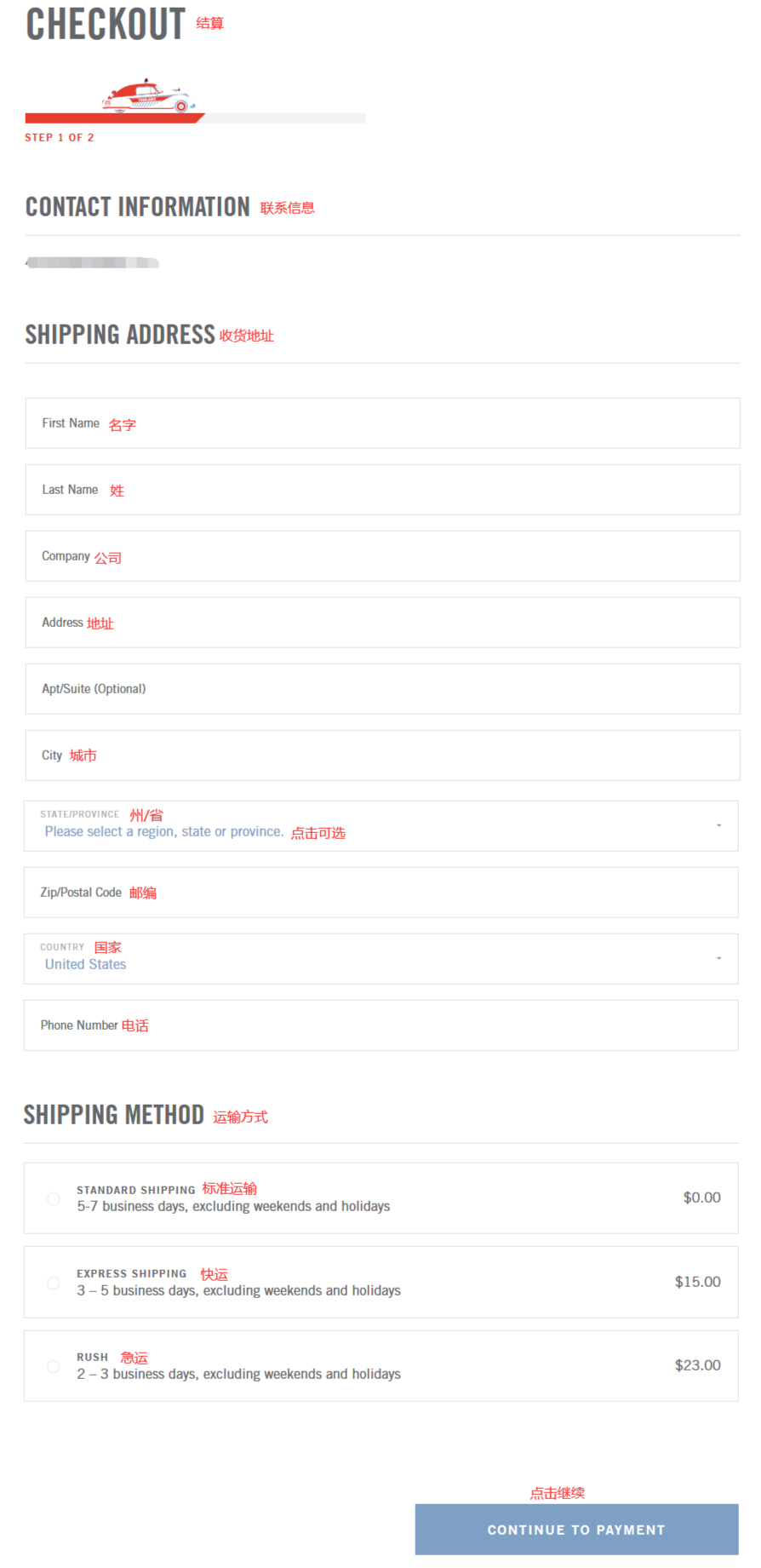The image size is (761, 1568).
Task: Click the blurred contact email text
Action: click(92, 262)
